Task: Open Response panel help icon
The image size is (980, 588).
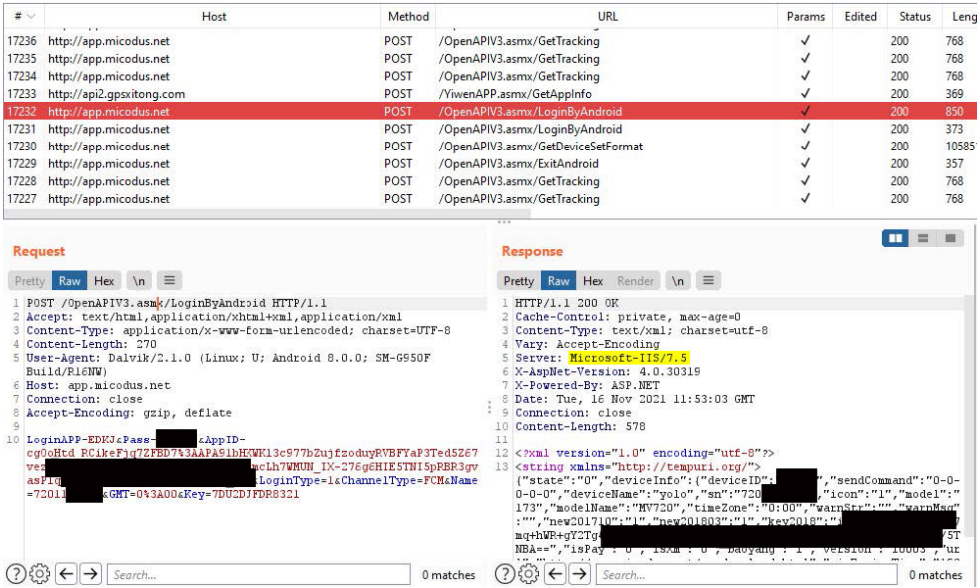Action: click(505, 574)
